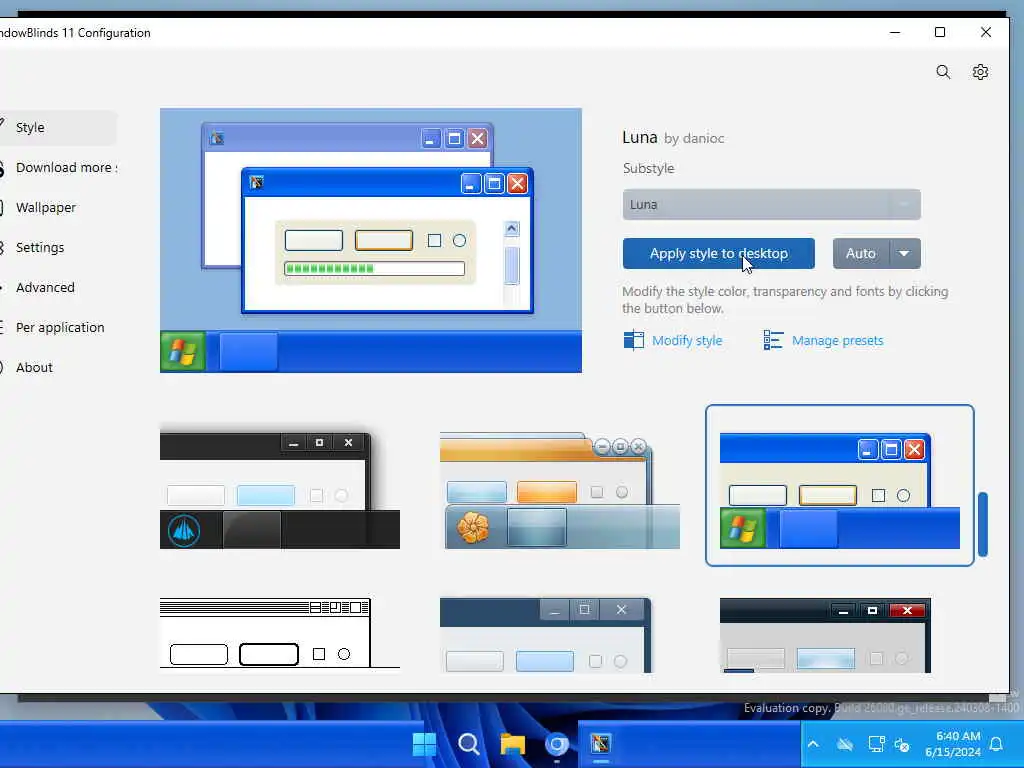Open taskbar Search magnifier
1024x768 pixels.
(469, 744)
